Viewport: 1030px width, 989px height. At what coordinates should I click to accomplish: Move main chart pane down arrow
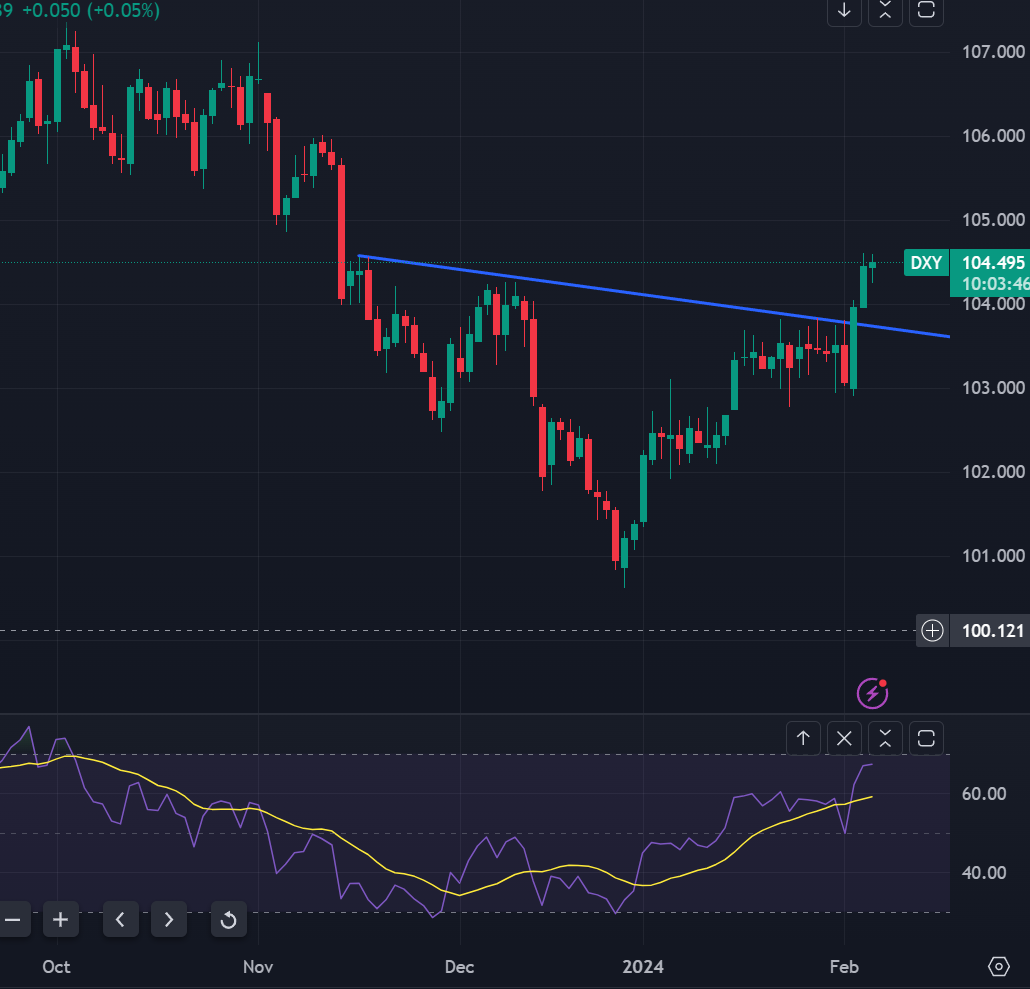click(844, 11)
